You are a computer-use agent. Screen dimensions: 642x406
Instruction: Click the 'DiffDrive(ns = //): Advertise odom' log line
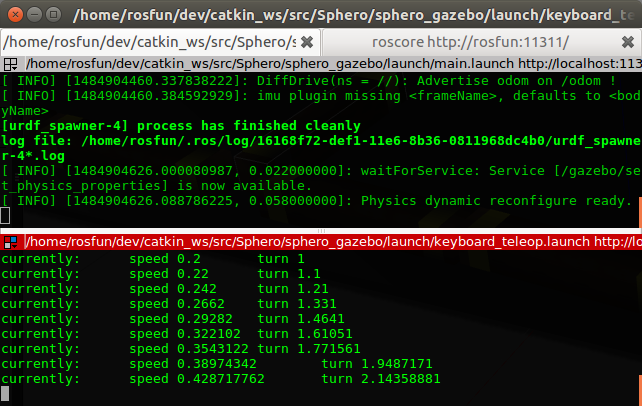(309, 81)
